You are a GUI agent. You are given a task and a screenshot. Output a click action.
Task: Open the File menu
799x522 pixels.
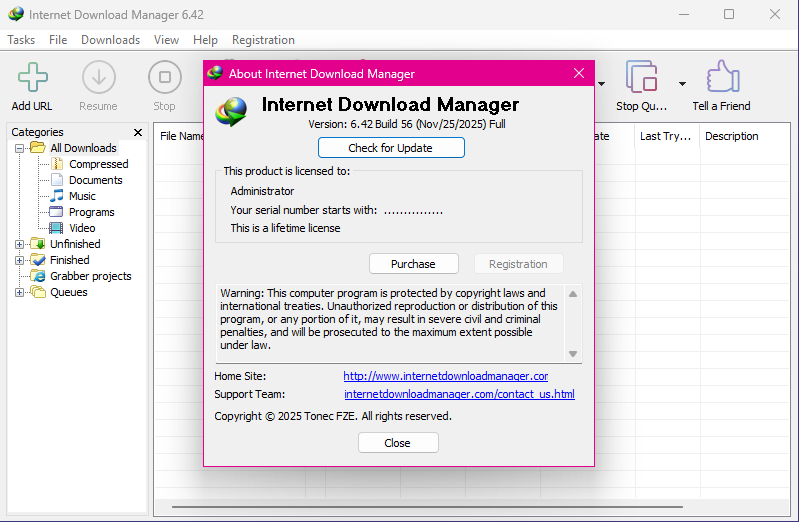[58, 40]
